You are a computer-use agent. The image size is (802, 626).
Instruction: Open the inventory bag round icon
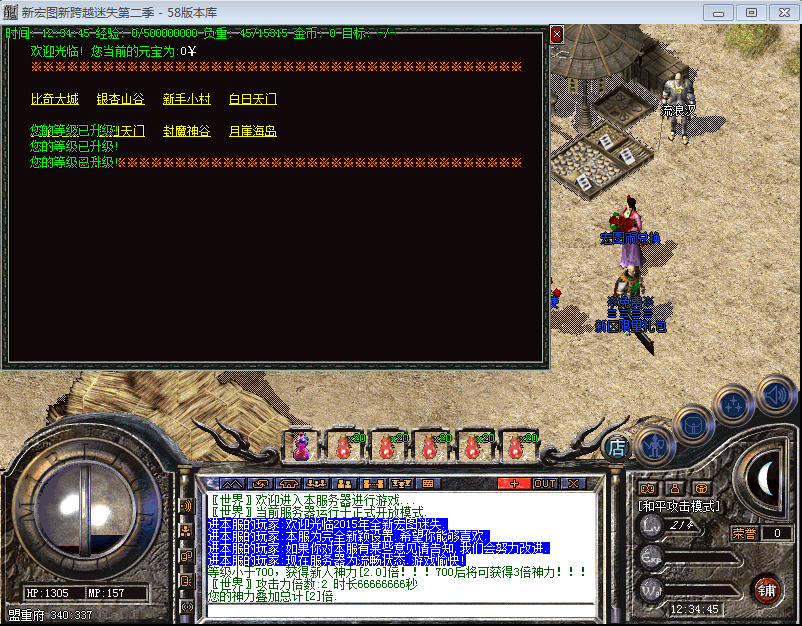tap(694, 426)
